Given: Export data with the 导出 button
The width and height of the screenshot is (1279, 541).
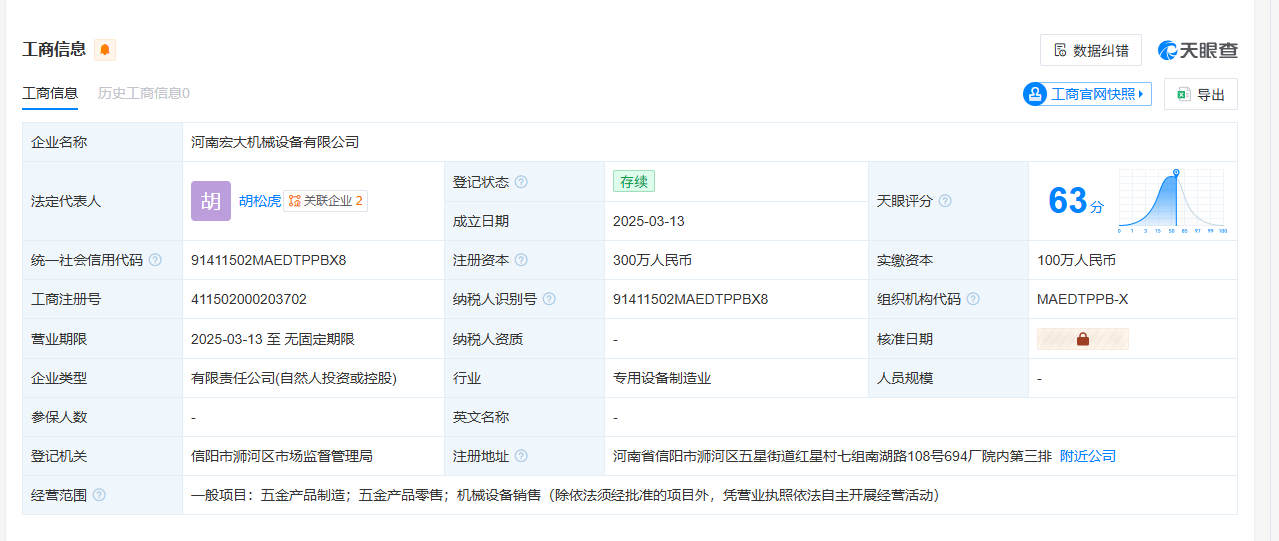Looking at the screenshot, I should [x=1200, y=94].
